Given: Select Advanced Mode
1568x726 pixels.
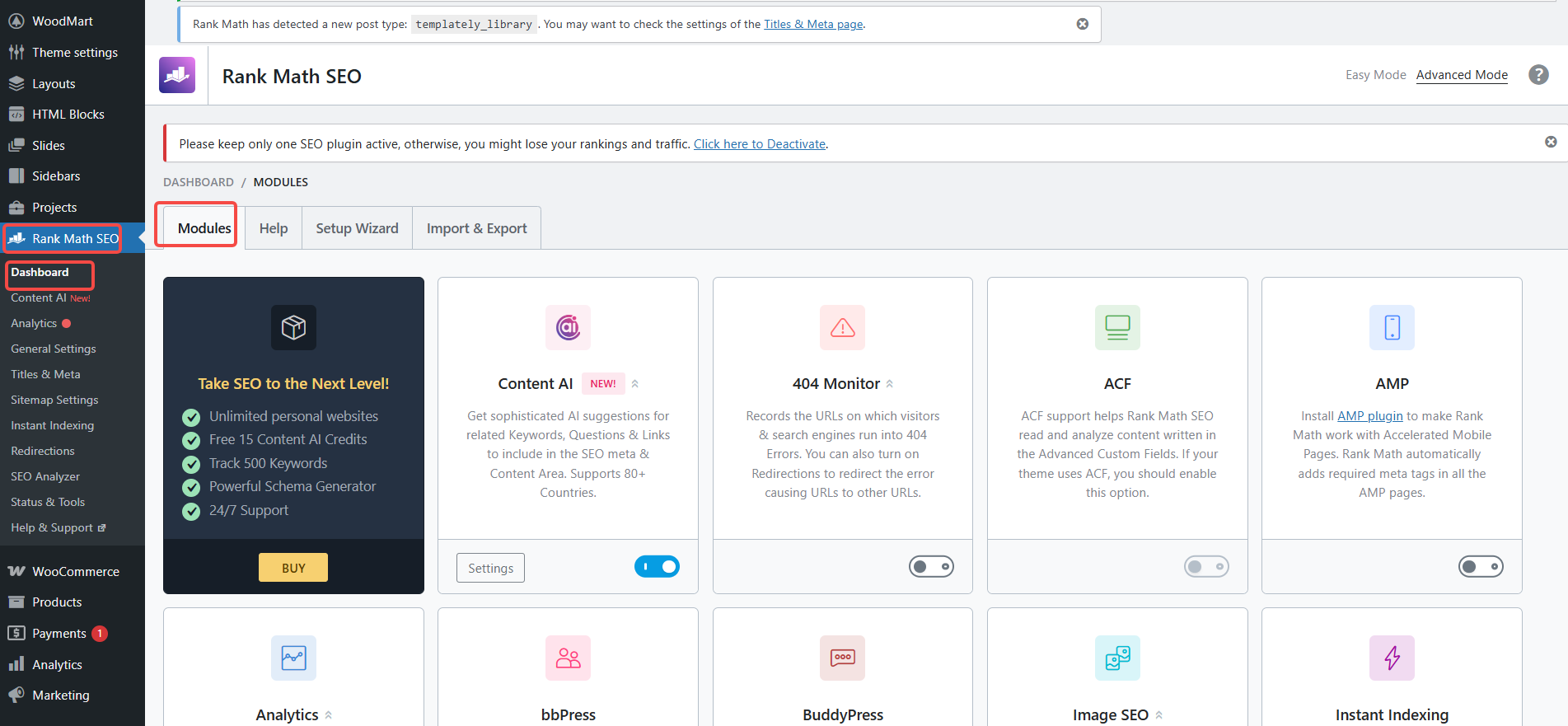Looking at the screenshot, I should (1462, 75).
